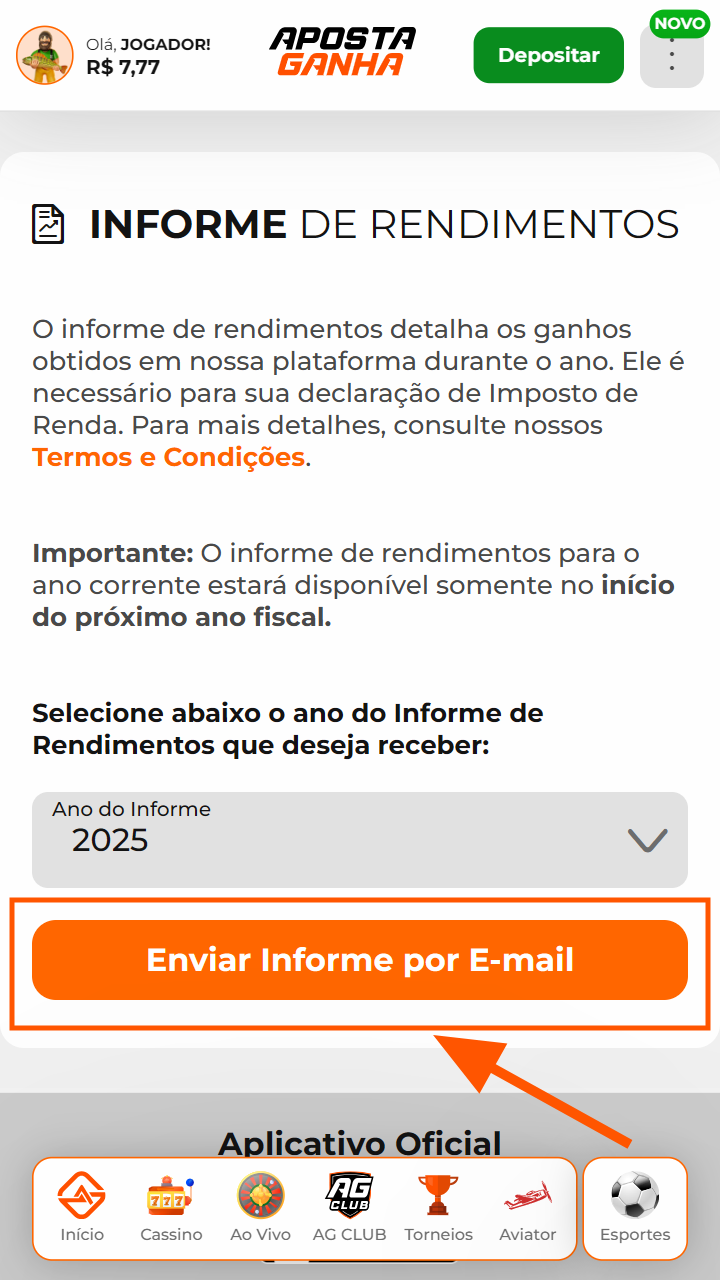Screen dimensions: 720x1280
Task: Click the player avatar icon
Action: click(x=45, y=55)
